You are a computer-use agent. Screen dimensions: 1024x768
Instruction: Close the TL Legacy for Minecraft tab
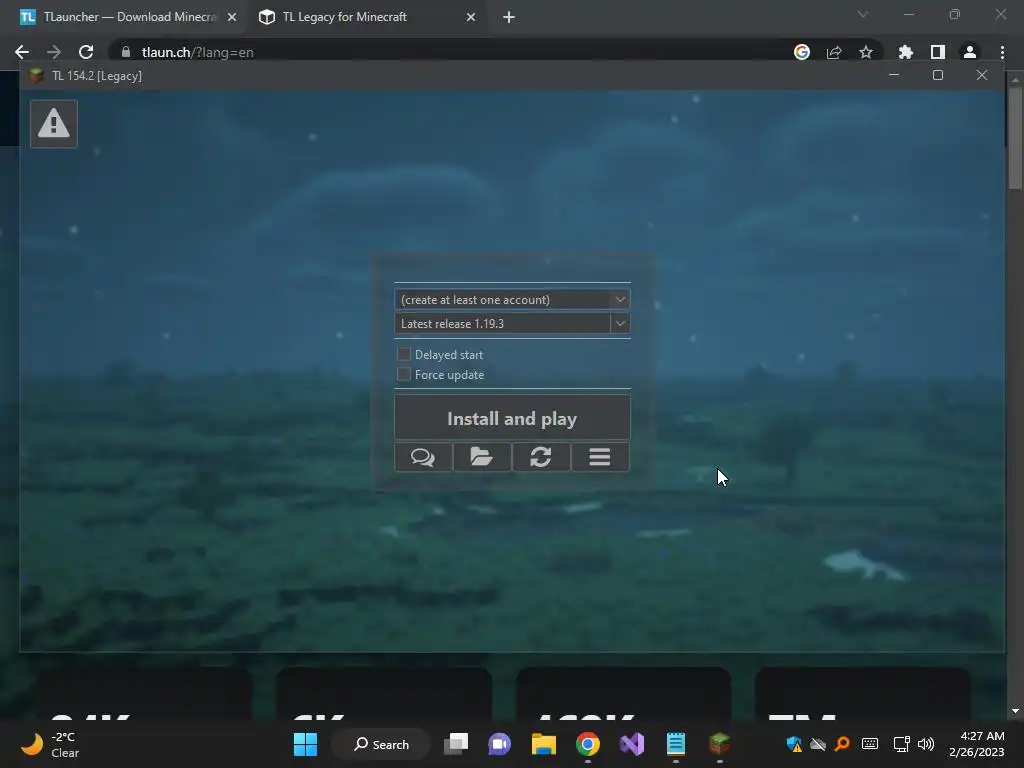(x=471, y=18)
